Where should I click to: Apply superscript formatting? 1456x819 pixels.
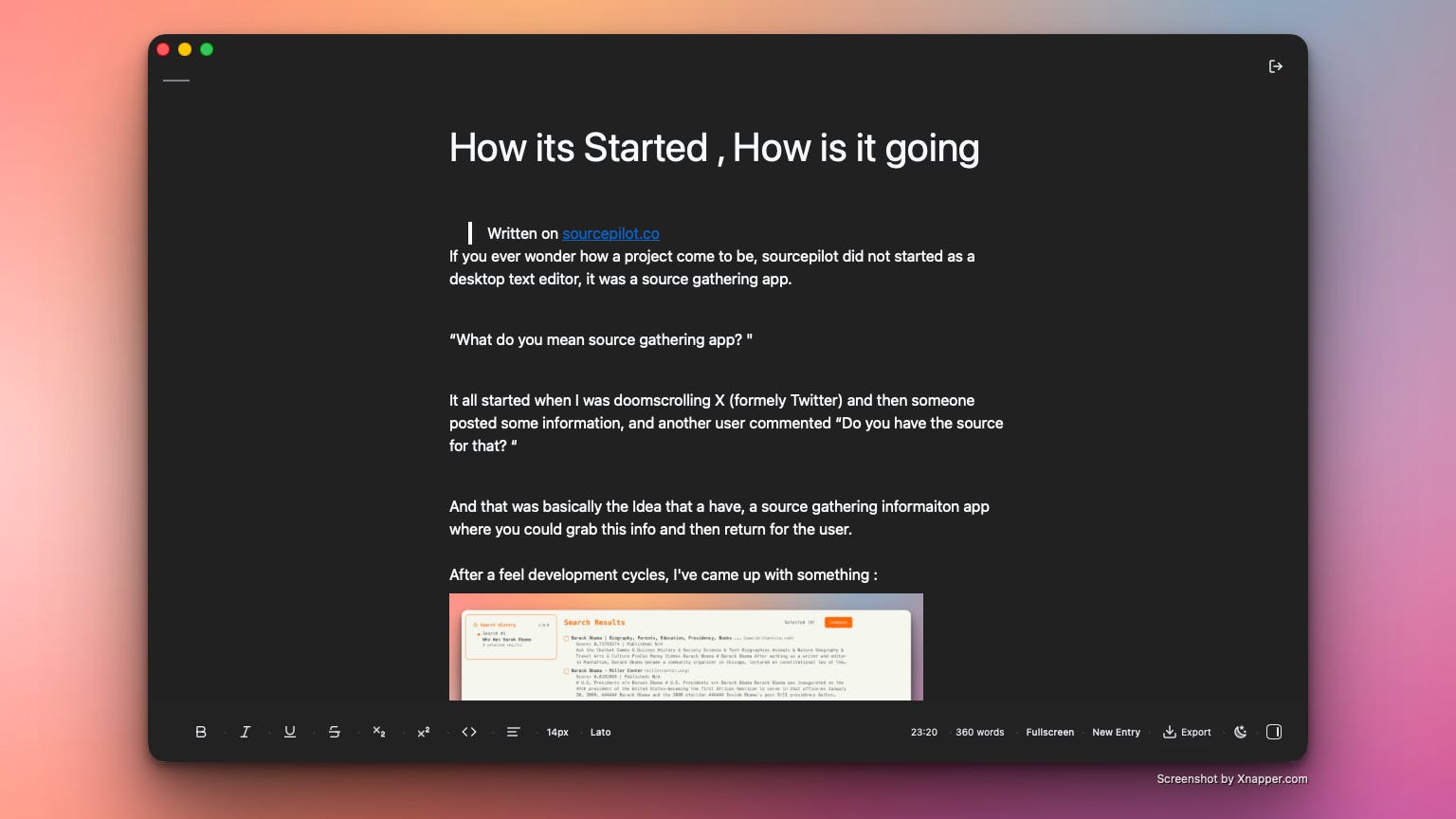(x=424, y=732)
